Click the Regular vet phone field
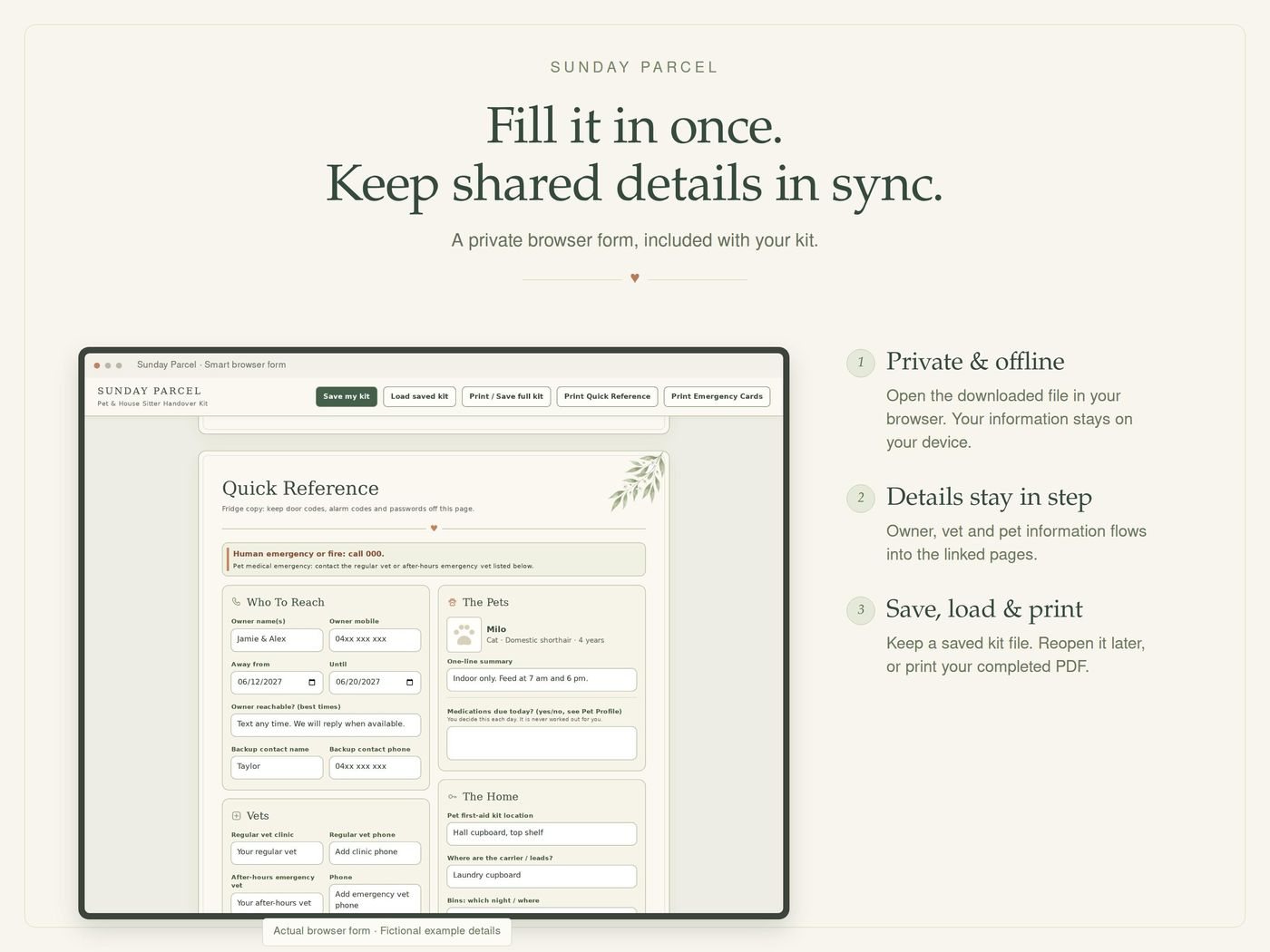Viewport: 1270px width, 952px height. (375, 852)
